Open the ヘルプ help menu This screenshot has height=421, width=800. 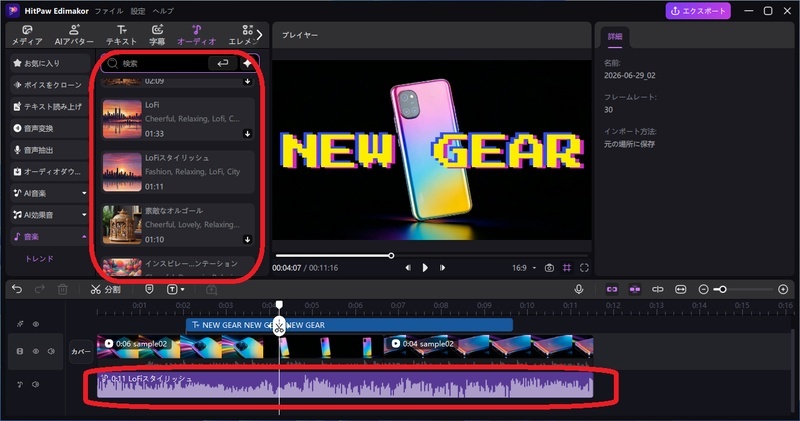[x=163, y=11]
